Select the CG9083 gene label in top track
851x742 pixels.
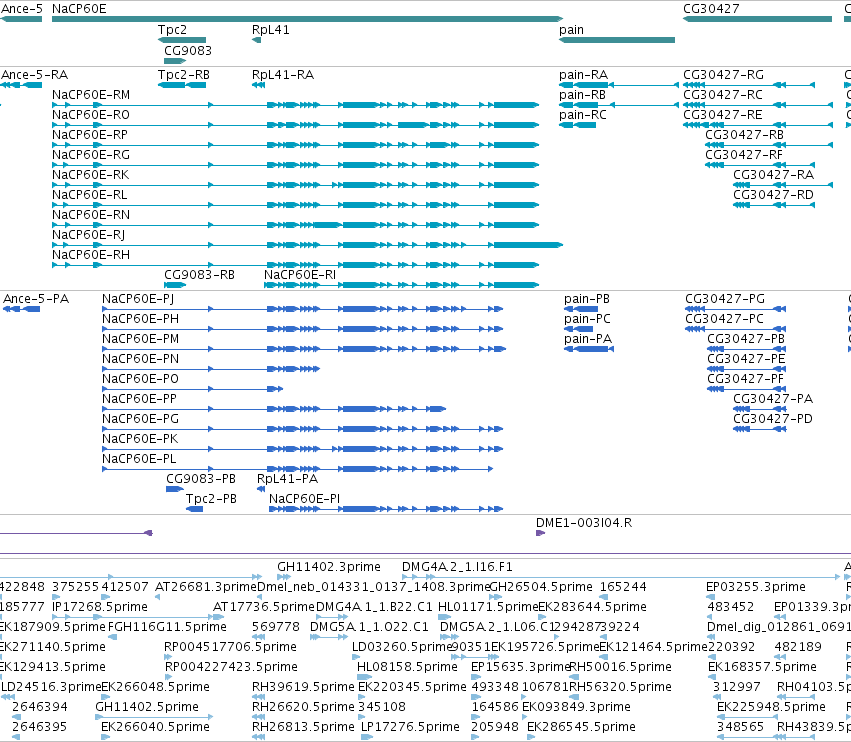pyautogui.click(x=188, y=50)
